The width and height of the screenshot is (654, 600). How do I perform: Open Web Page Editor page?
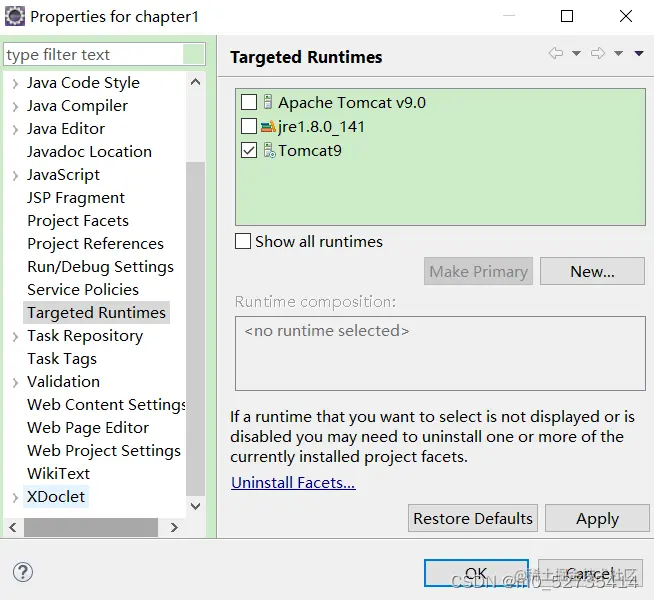tap(88, 428)
